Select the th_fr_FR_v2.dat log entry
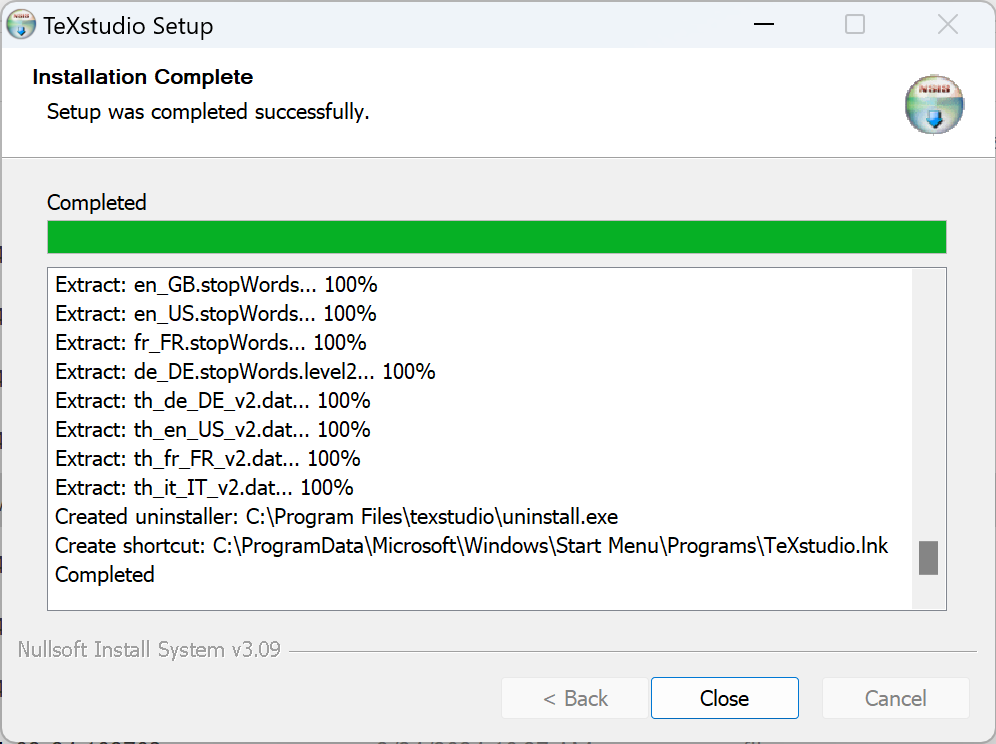 208,459
